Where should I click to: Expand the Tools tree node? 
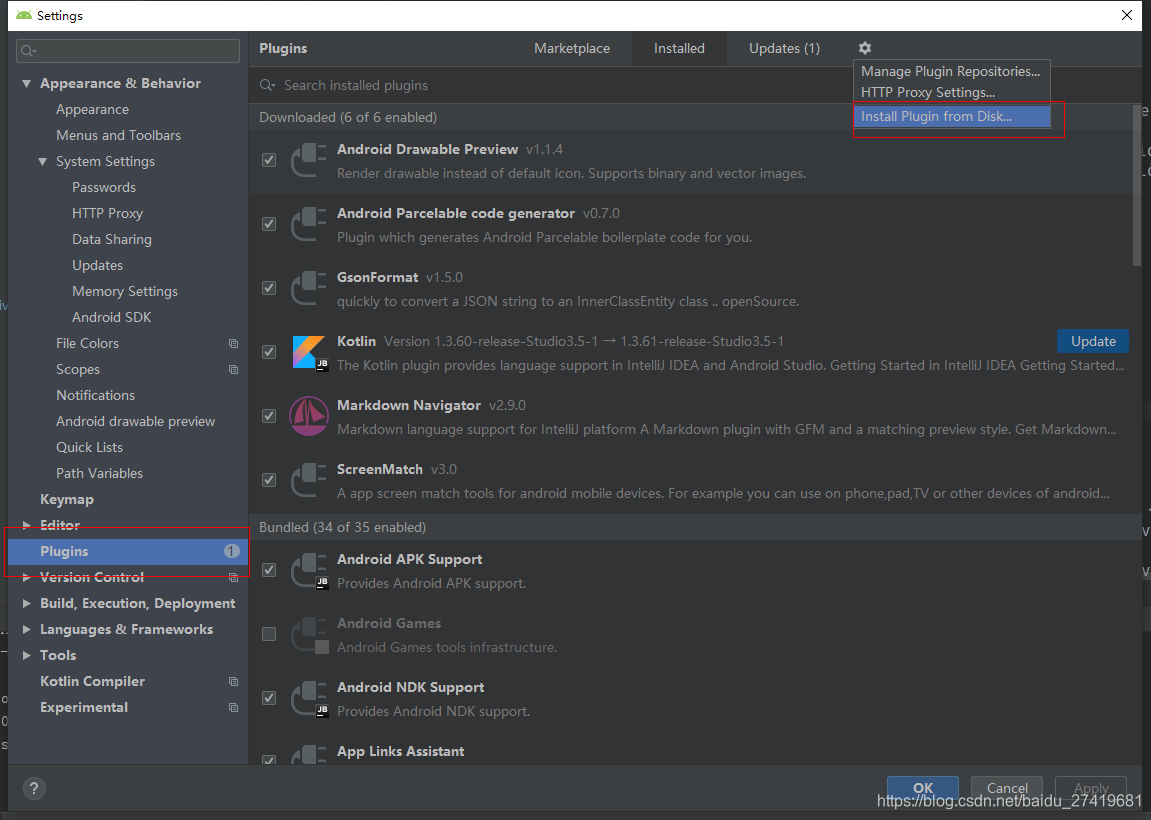[x=26, y=656]
